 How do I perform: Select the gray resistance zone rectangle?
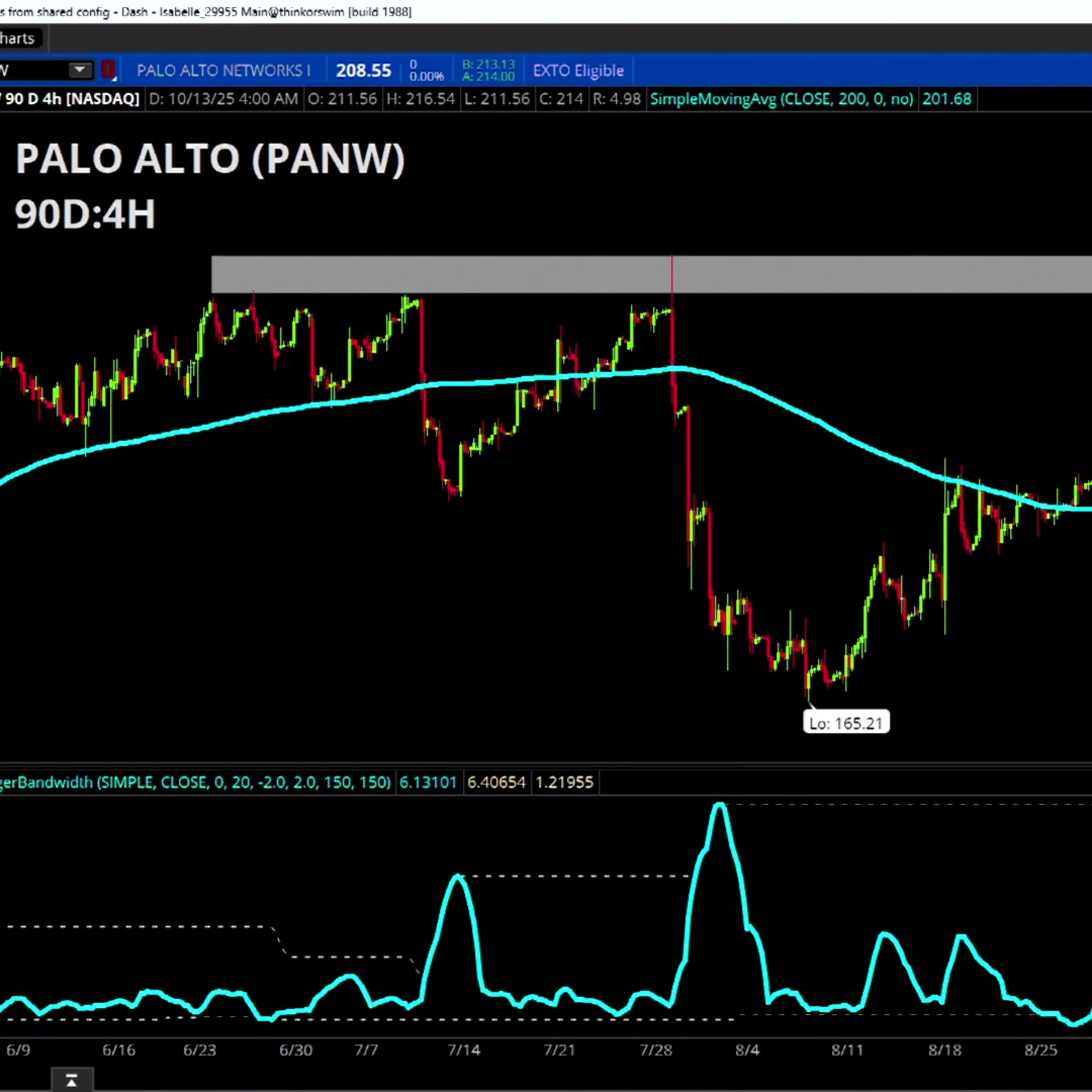point(452,275)
